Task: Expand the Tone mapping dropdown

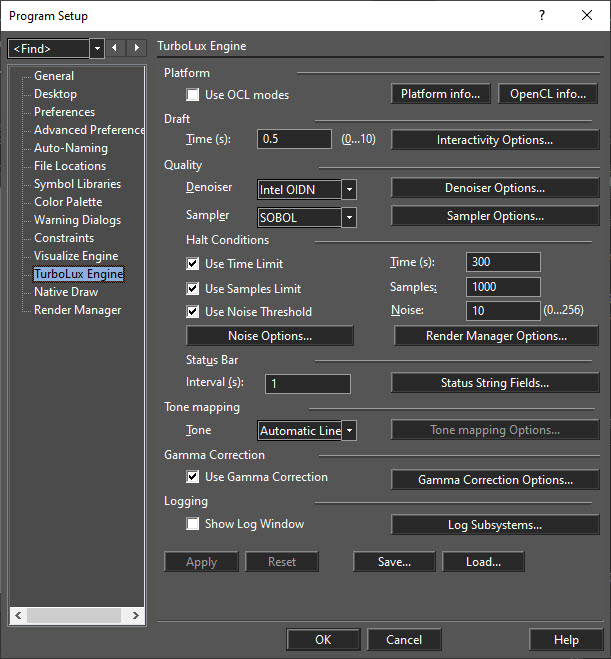Action: point(349,431)
